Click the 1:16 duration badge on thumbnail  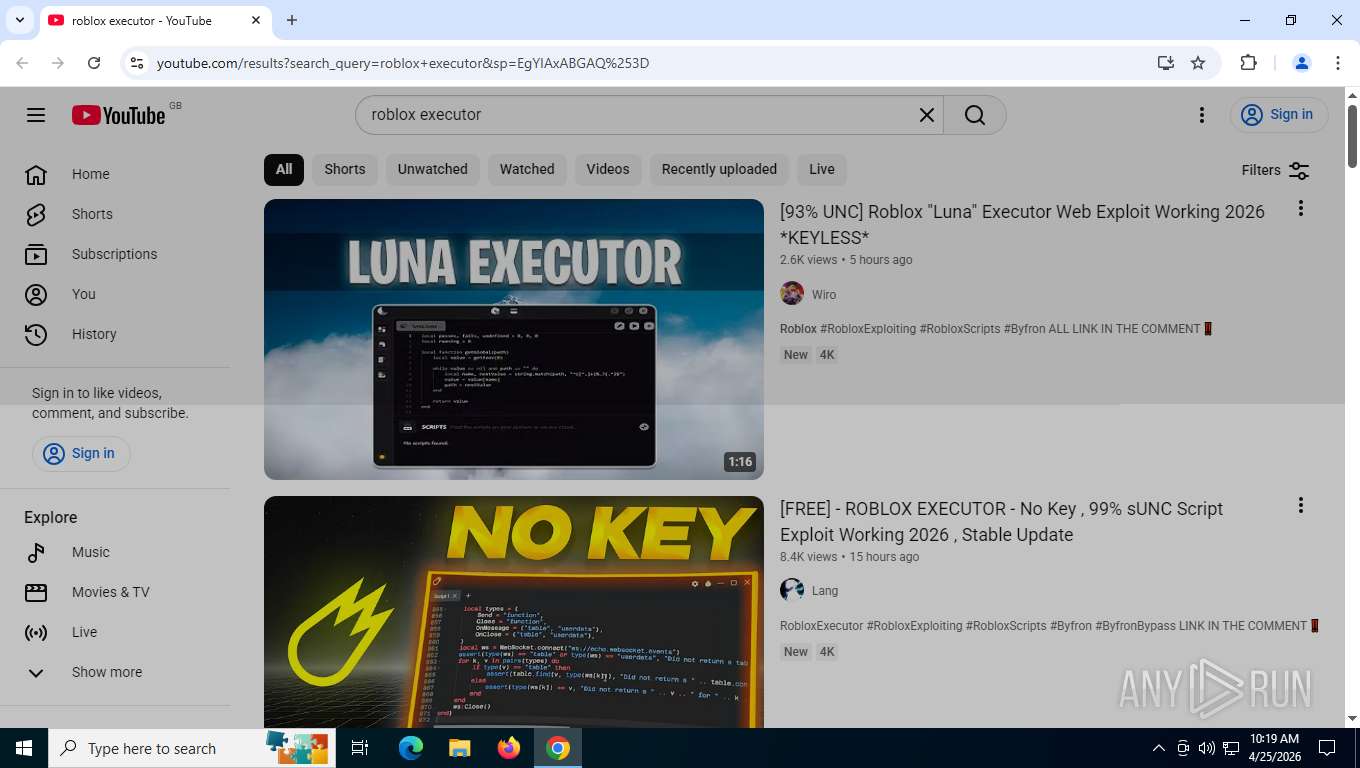click(740, 462)
